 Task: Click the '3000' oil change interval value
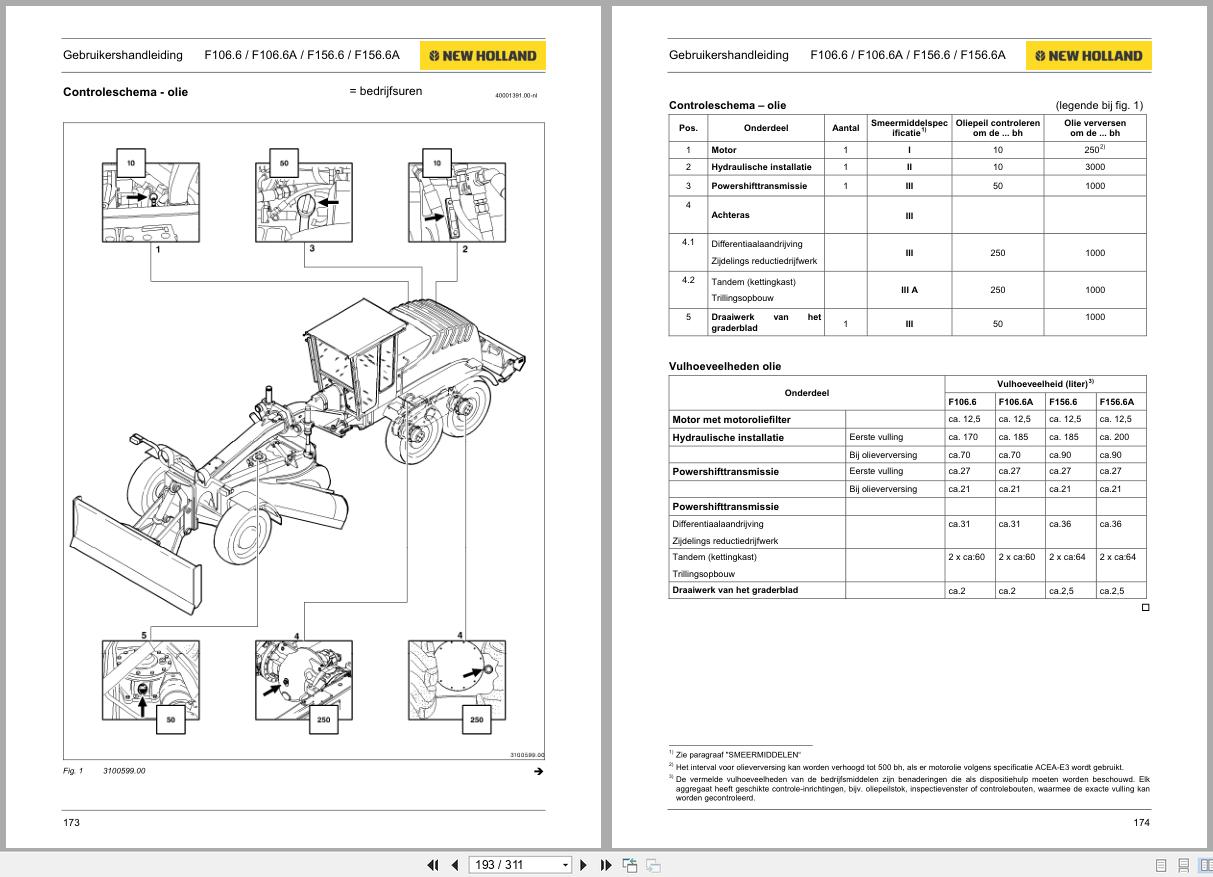1095,168
